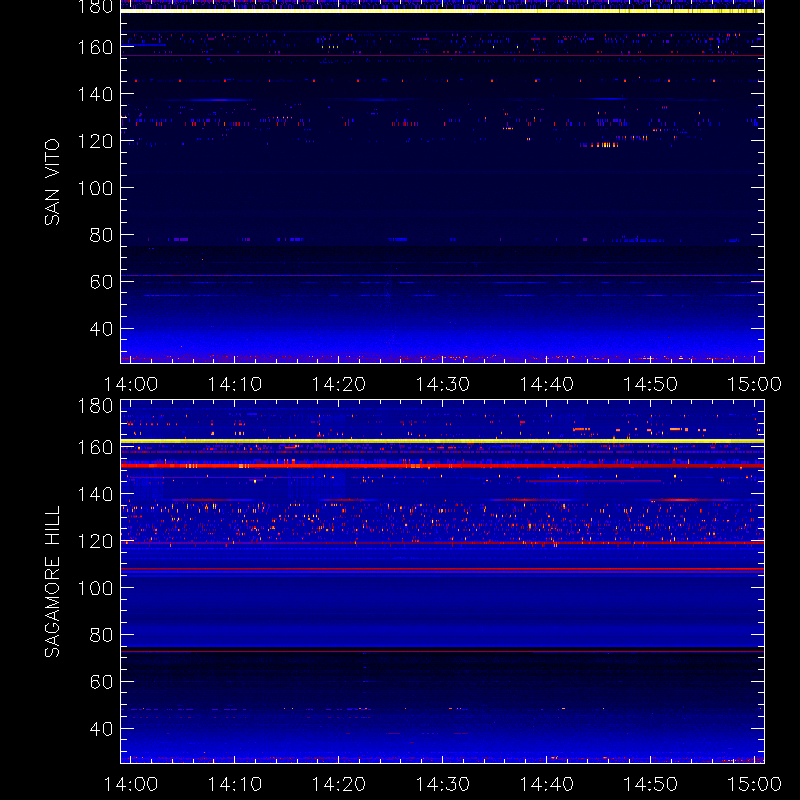Pick the 80 tick label on the Sagamore Hill plot

click(101, 635)
